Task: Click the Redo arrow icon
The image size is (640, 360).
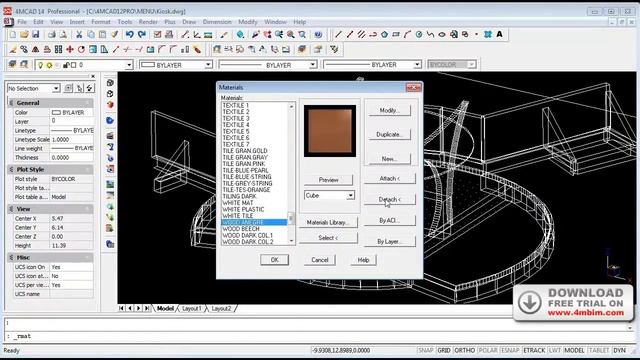Action: 142,35
